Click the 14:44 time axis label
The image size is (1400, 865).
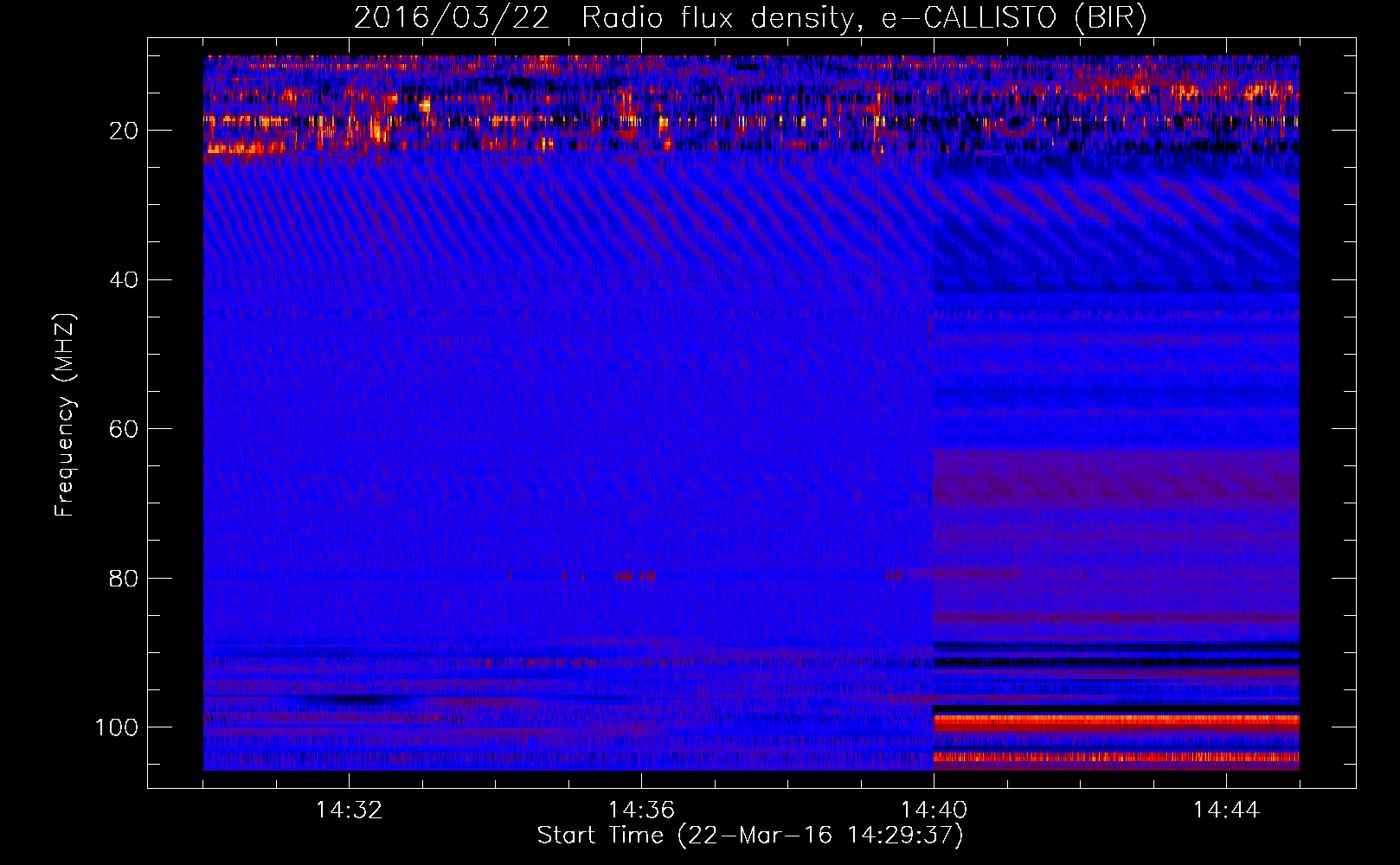1226,811
